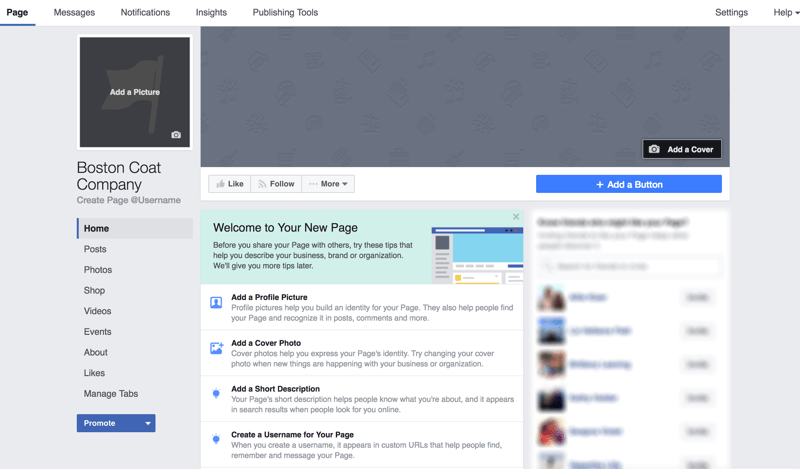This screenshot has width=800, height=469.
Task: Select Shop in the left sidebar
Action: coord(94,290)
